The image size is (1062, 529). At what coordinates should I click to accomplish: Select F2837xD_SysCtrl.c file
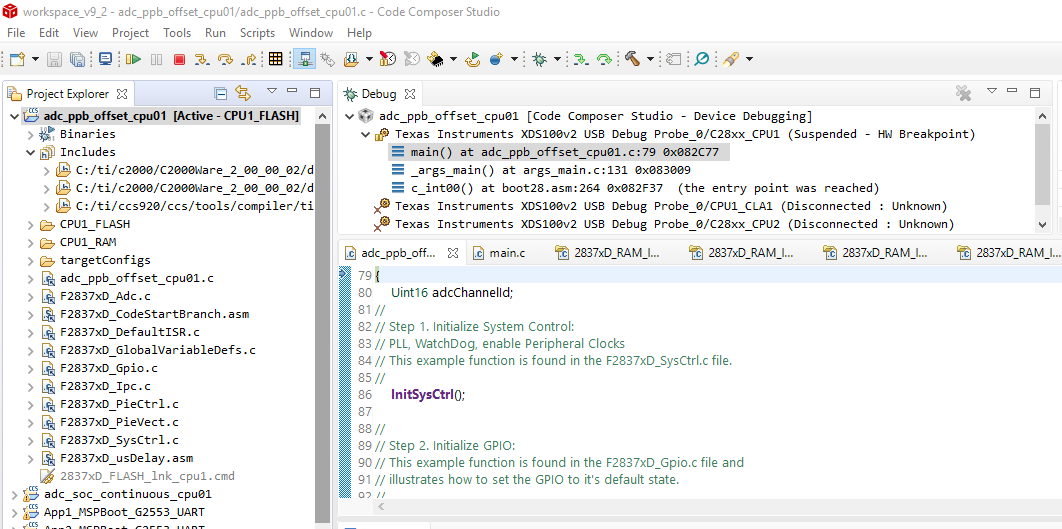pos(119,440)
